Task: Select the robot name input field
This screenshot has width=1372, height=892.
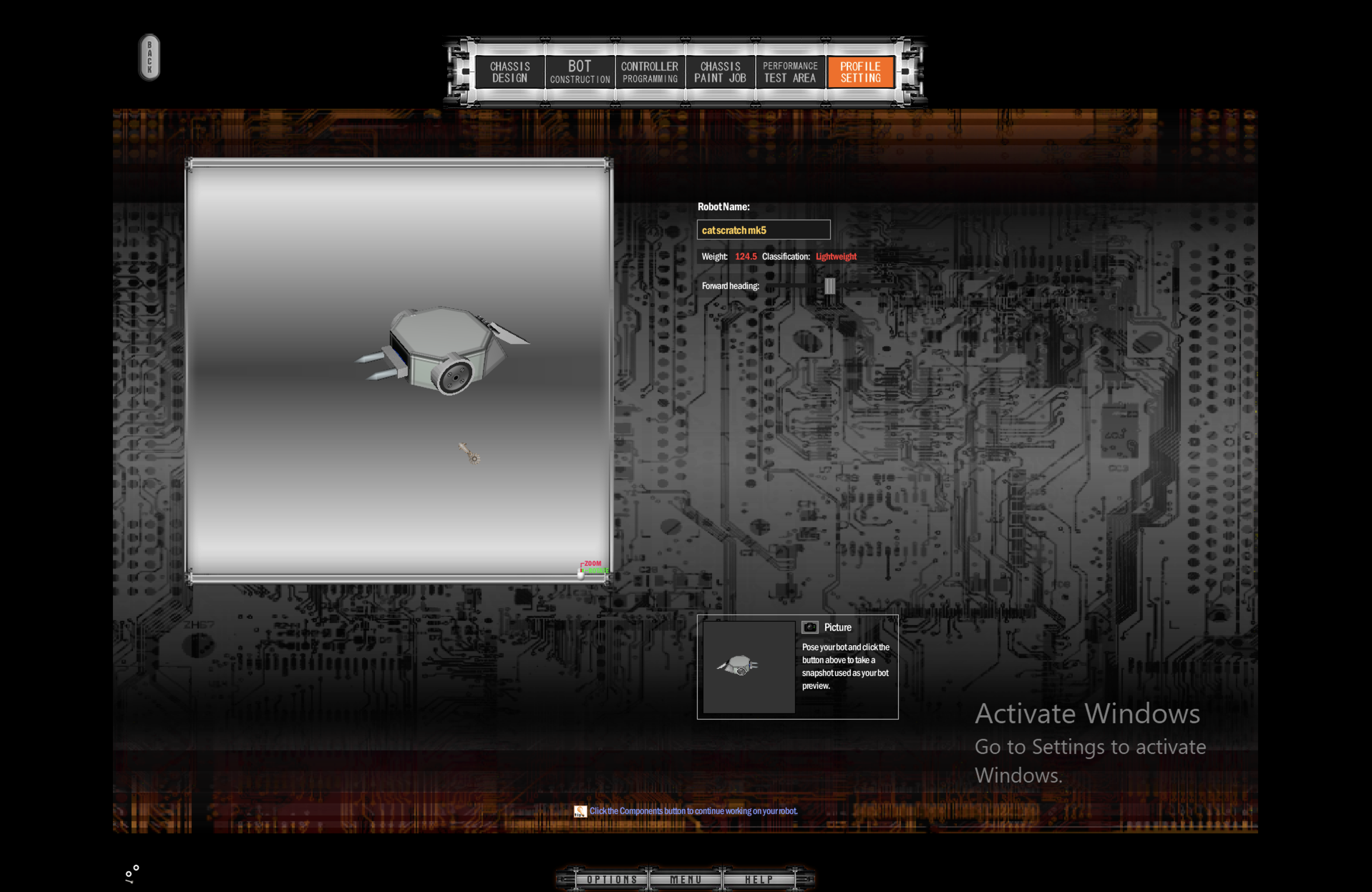Action: coord(763,230)
